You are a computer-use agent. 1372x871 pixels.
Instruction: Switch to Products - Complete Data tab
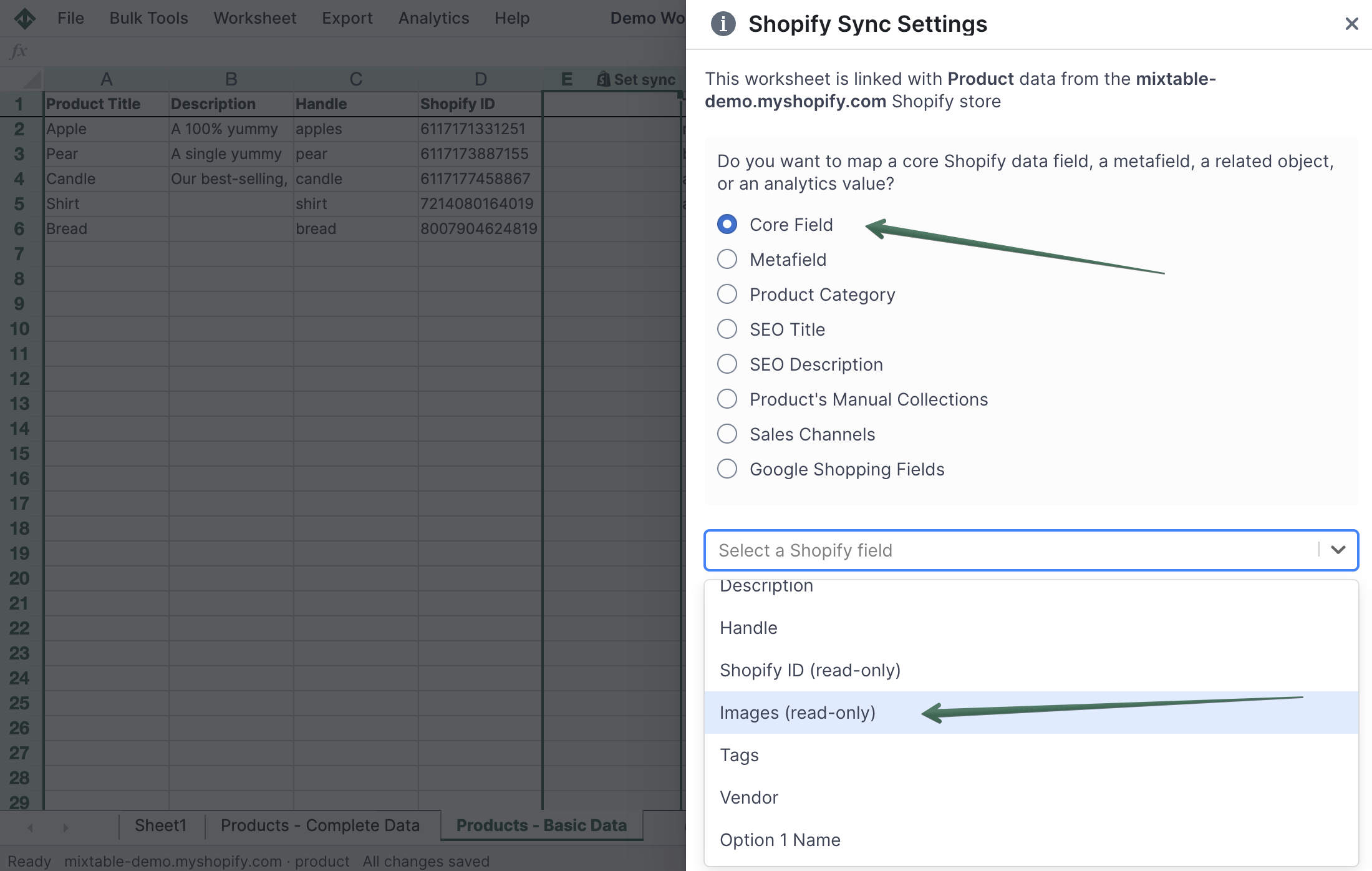click(320, 825)
